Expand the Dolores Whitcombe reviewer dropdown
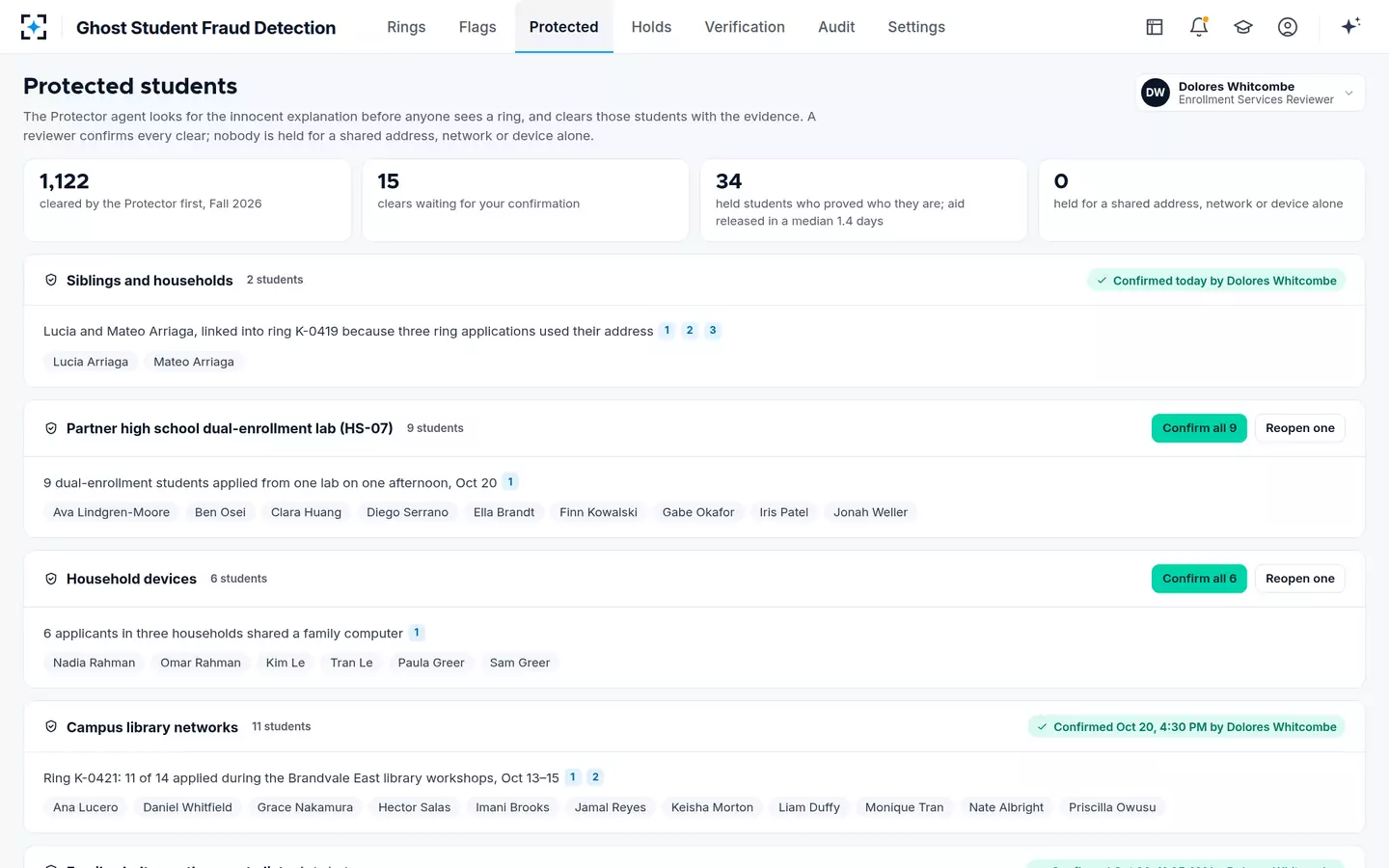The width and height of the screenshot is (1389, 868). pos(1250,93)
